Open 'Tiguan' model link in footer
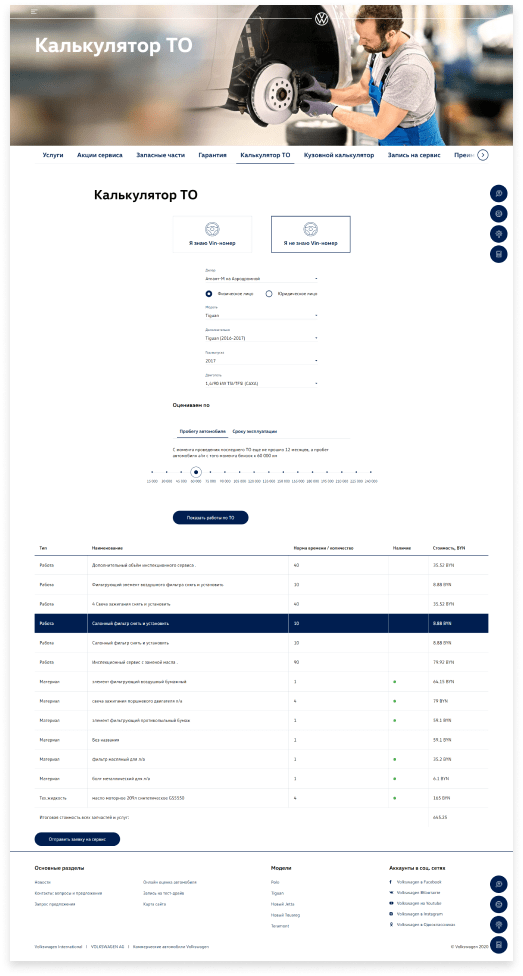 coord(277,893)
